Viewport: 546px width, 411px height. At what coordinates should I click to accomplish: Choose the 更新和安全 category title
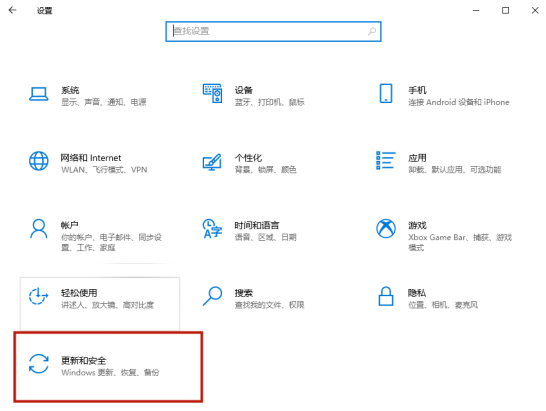(x=84, y=360)
